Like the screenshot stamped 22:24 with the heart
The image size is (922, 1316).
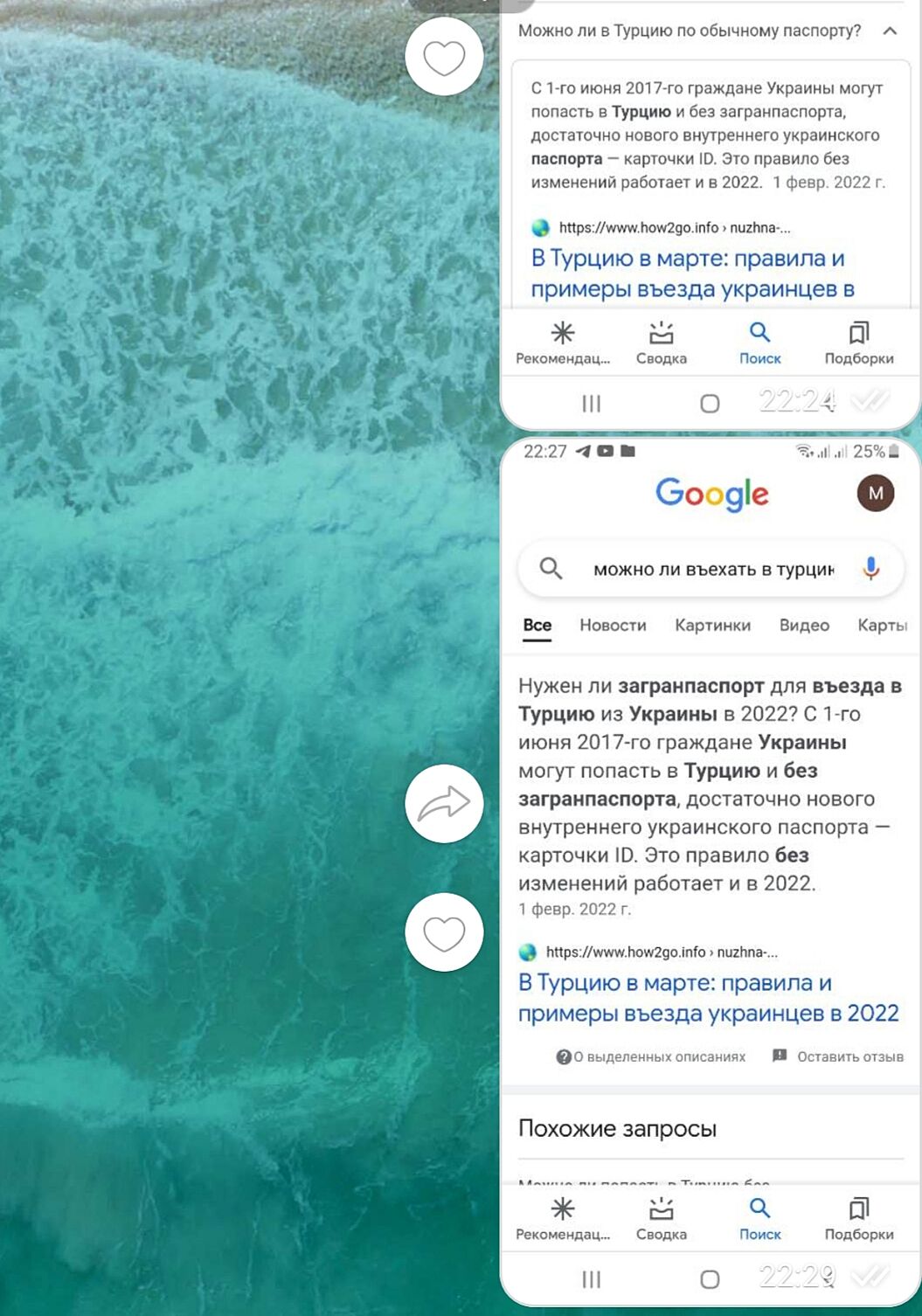[x=444, y=58]
